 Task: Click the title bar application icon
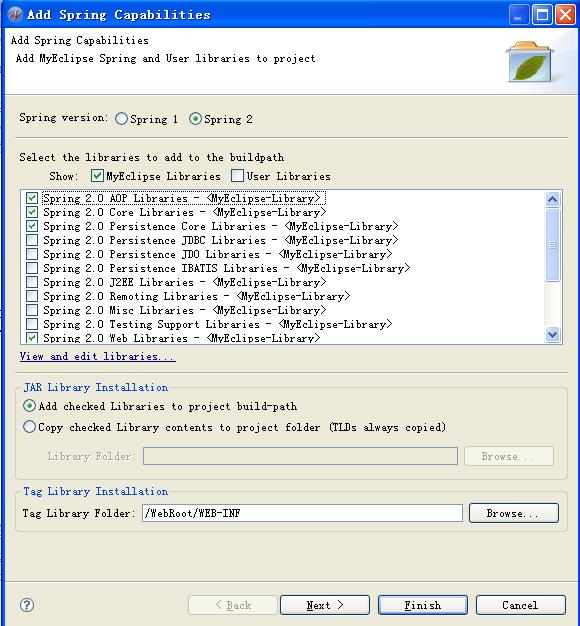point(15,14)
